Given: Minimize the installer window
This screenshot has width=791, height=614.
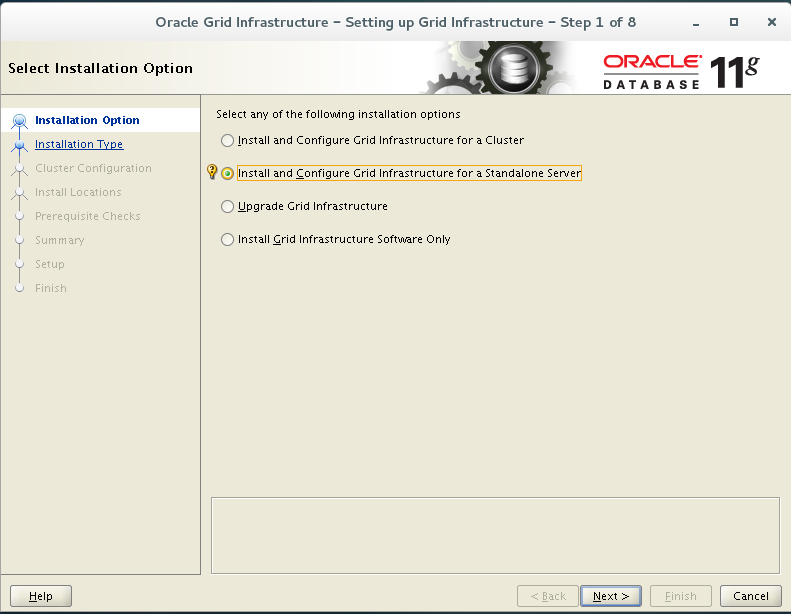Looking at the screenshot, I should 696,23.
